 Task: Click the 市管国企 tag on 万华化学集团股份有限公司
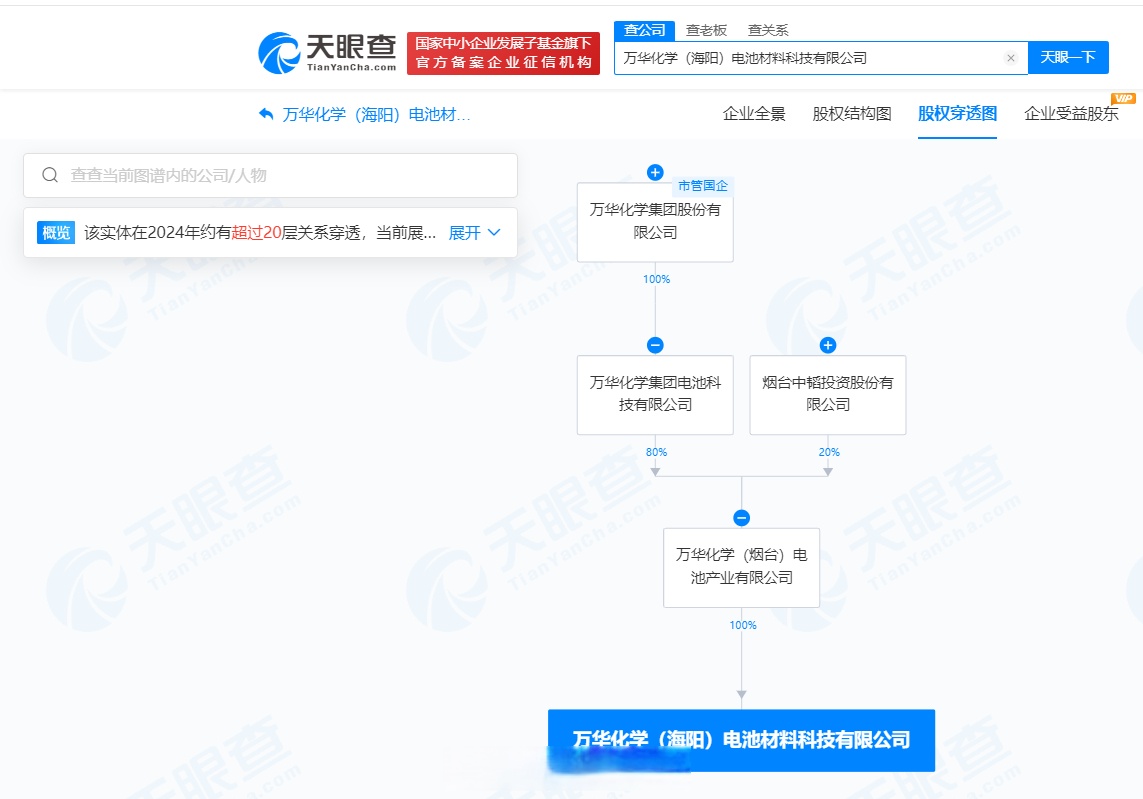pyautogui.click(x=706, y=186)
